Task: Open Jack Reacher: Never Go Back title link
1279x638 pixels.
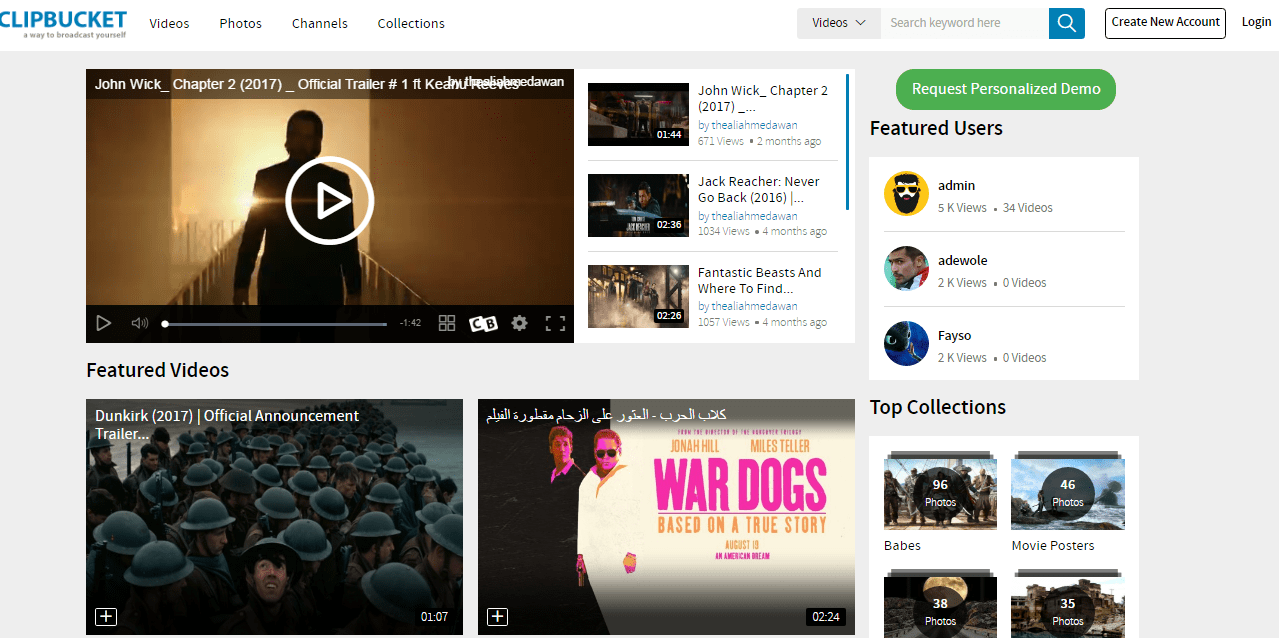Action: pyautogui.click(x=759, y=189)
